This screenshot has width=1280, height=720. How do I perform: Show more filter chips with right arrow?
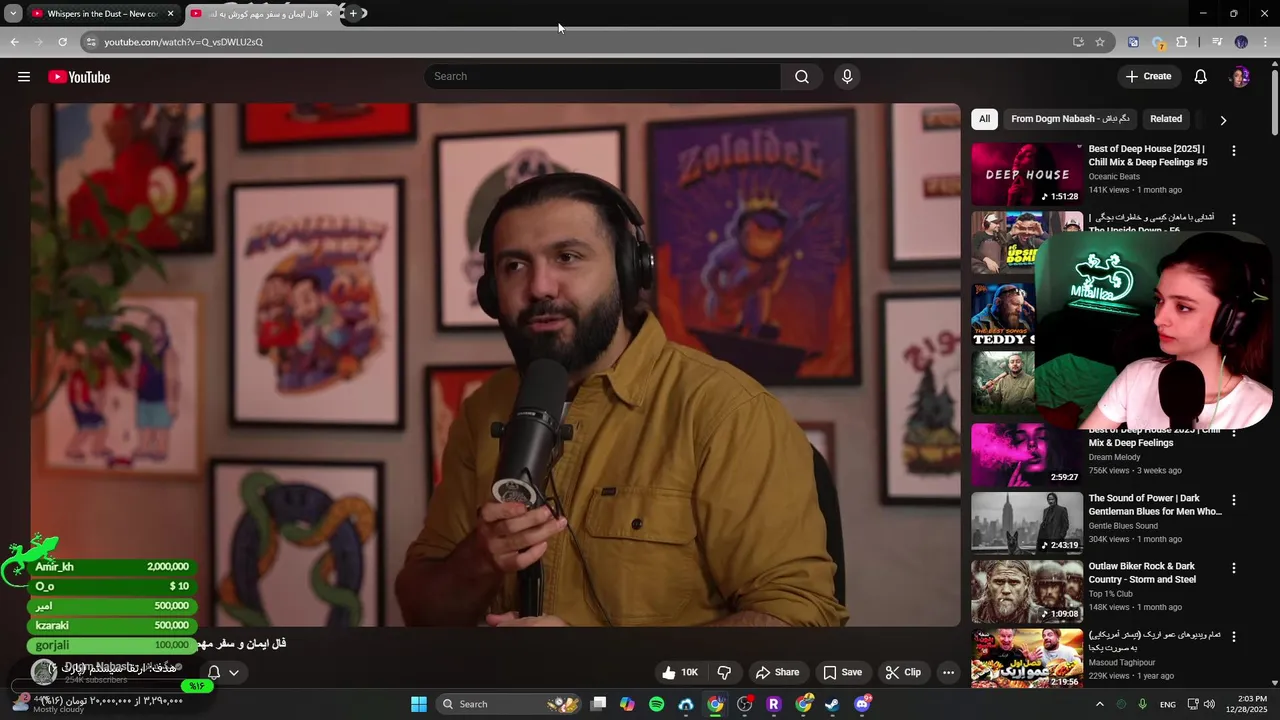coord(1223,120)
